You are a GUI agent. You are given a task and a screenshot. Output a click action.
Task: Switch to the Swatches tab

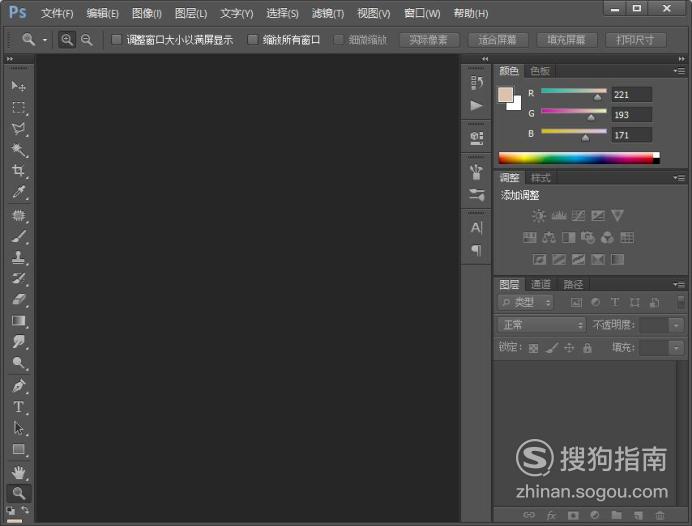[540, 71]
